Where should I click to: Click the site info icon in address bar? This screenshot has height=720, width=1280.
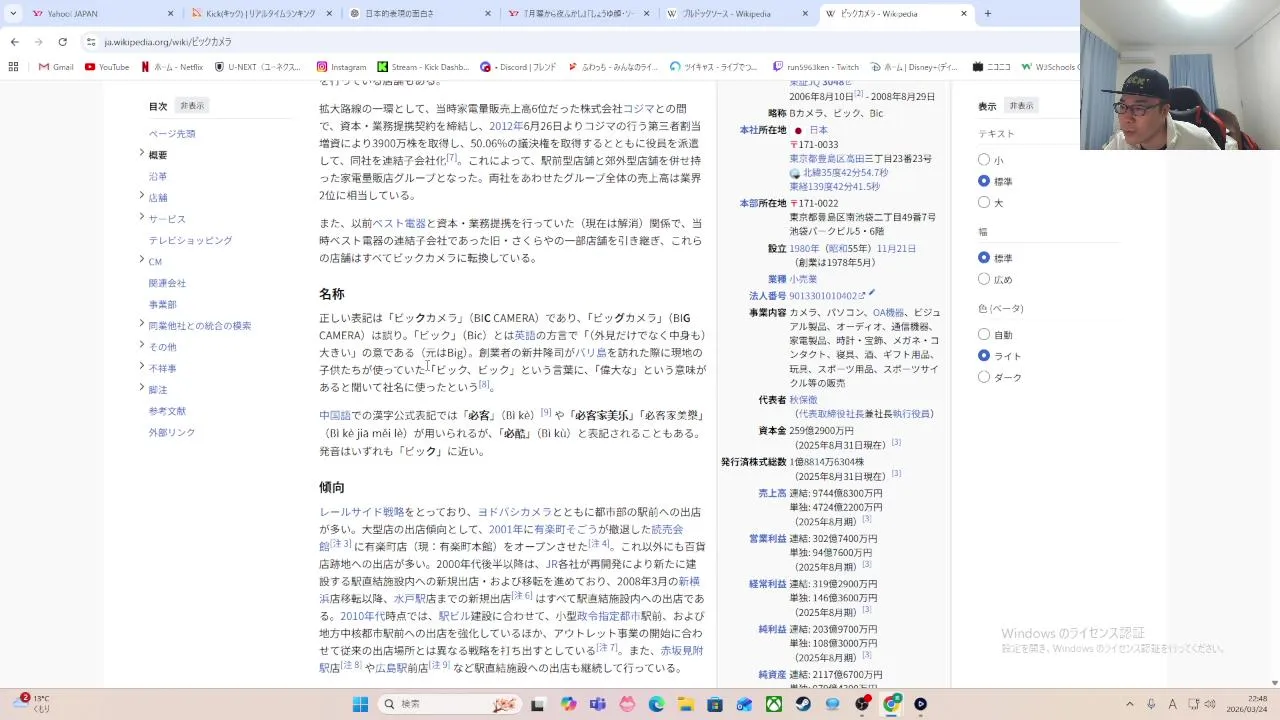[x=91, y=42]
